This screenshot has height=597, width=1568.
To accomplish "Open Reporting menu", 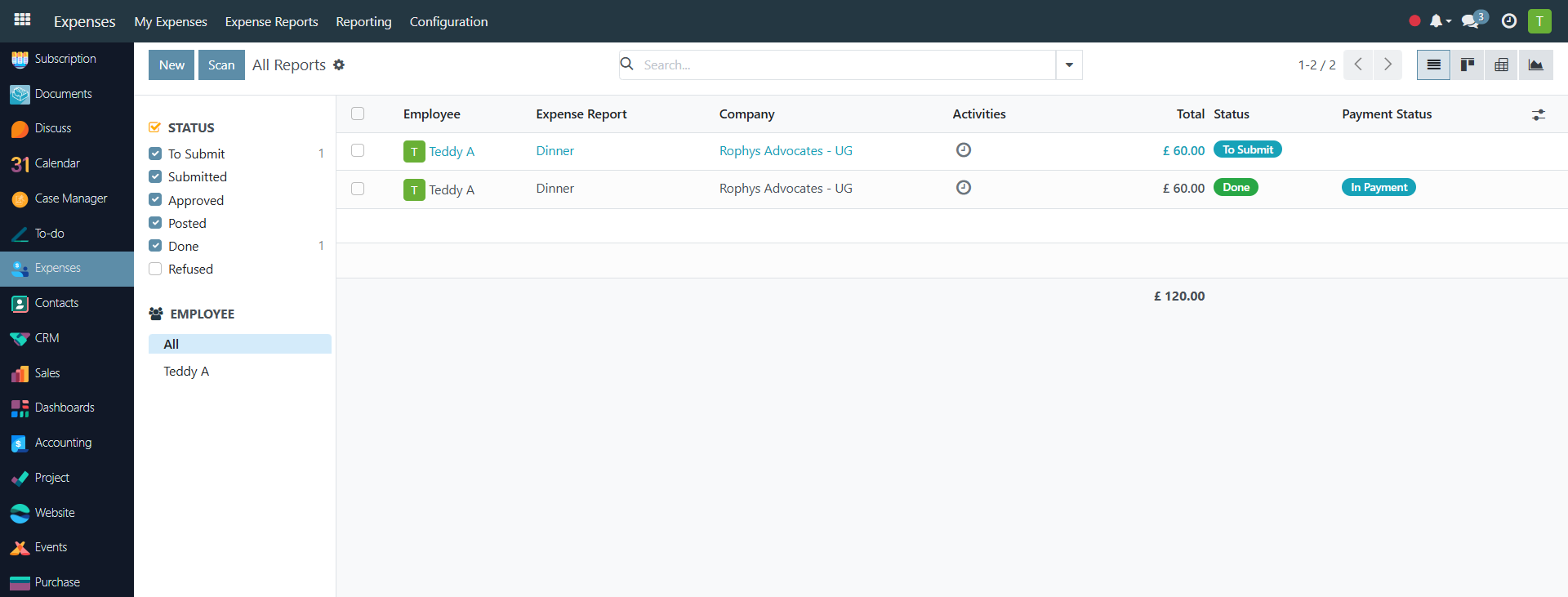I will [x=363, y=21].
